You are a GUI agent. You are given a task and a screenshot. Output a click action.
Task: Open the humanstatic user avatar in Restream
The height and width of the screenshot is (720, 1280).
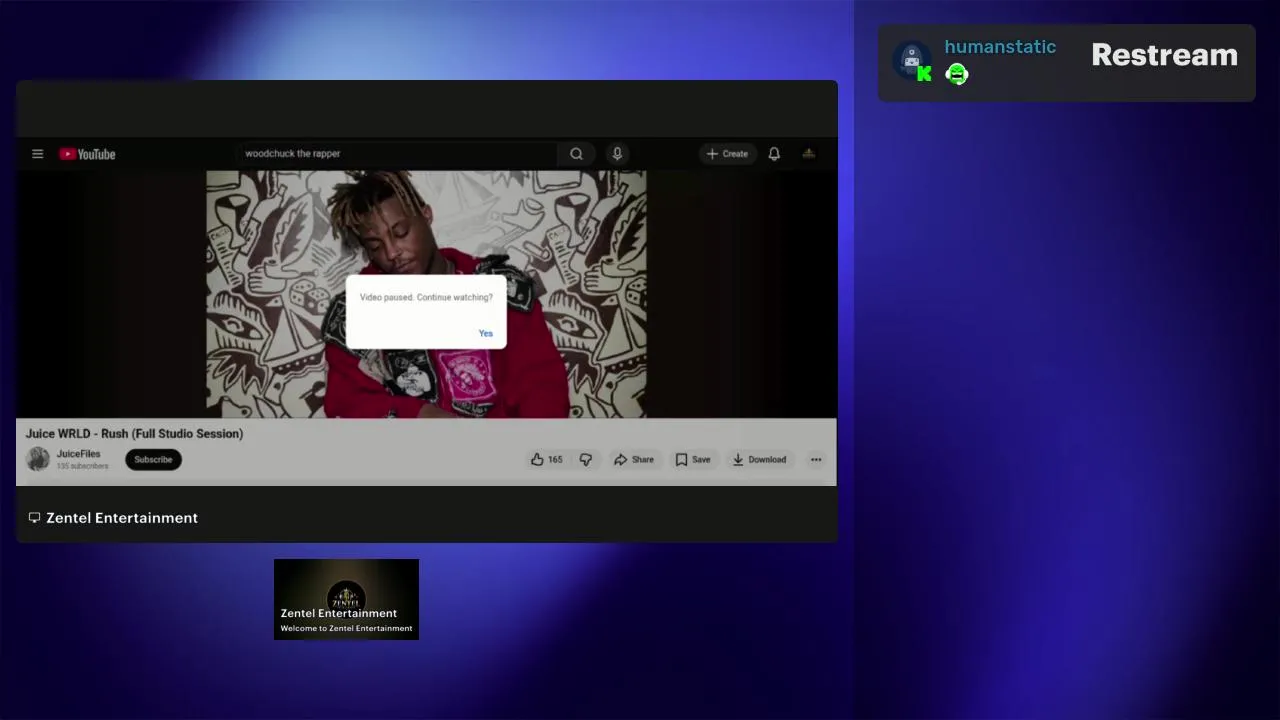point(911,61)
